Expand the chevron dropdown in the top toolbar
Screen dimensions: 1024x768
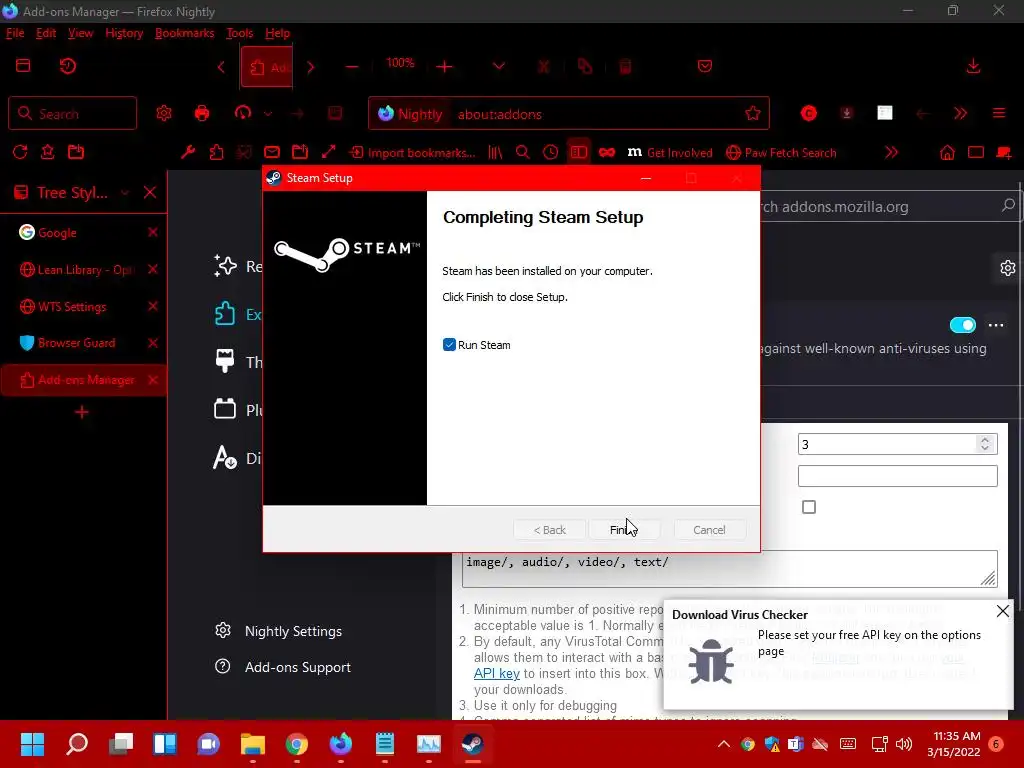498,66
